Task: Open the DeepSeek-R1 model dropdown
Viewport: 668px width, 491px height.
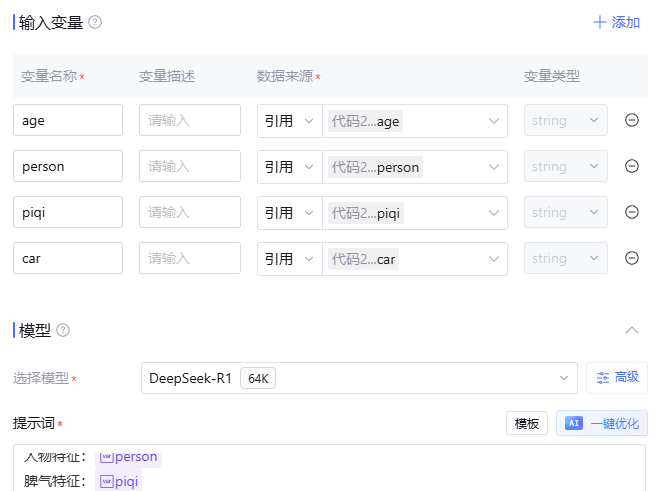Action: [359, 378]
